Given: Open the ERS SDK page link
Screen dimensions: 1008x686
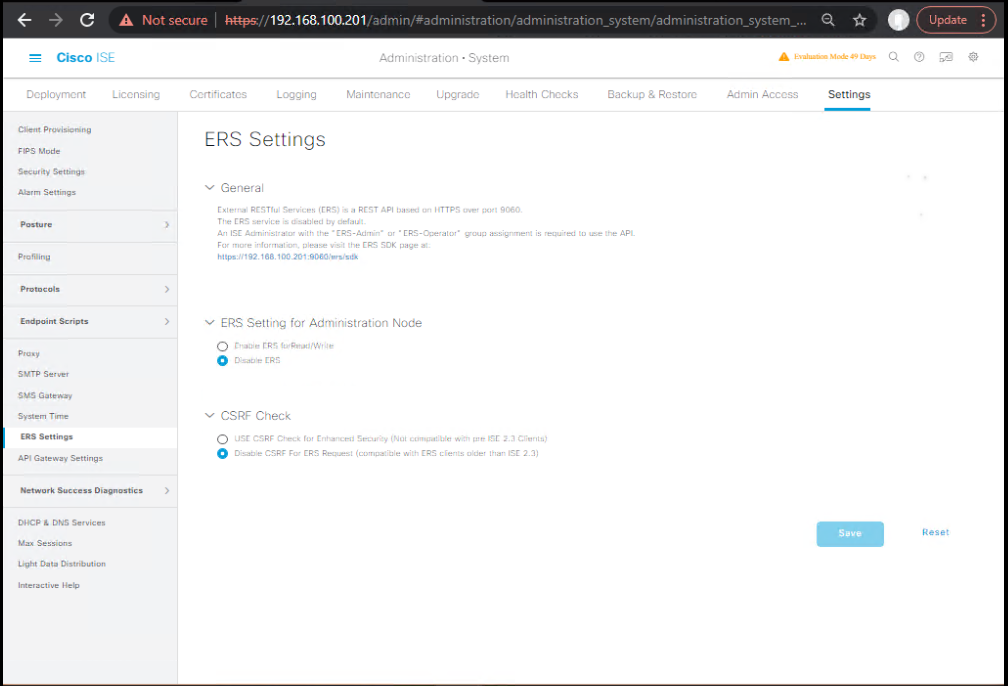Looking at the screenshot, I should 287,257.
